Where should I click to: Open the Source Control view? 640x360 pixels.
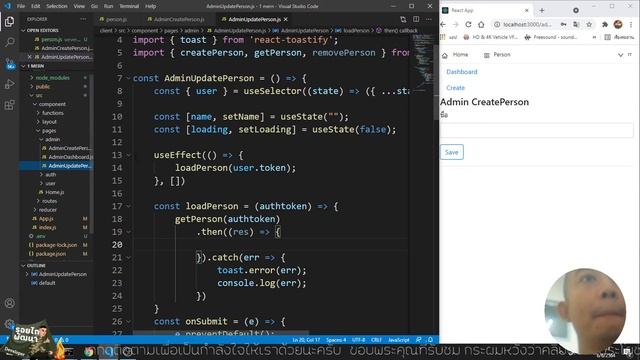pos(9,63)
